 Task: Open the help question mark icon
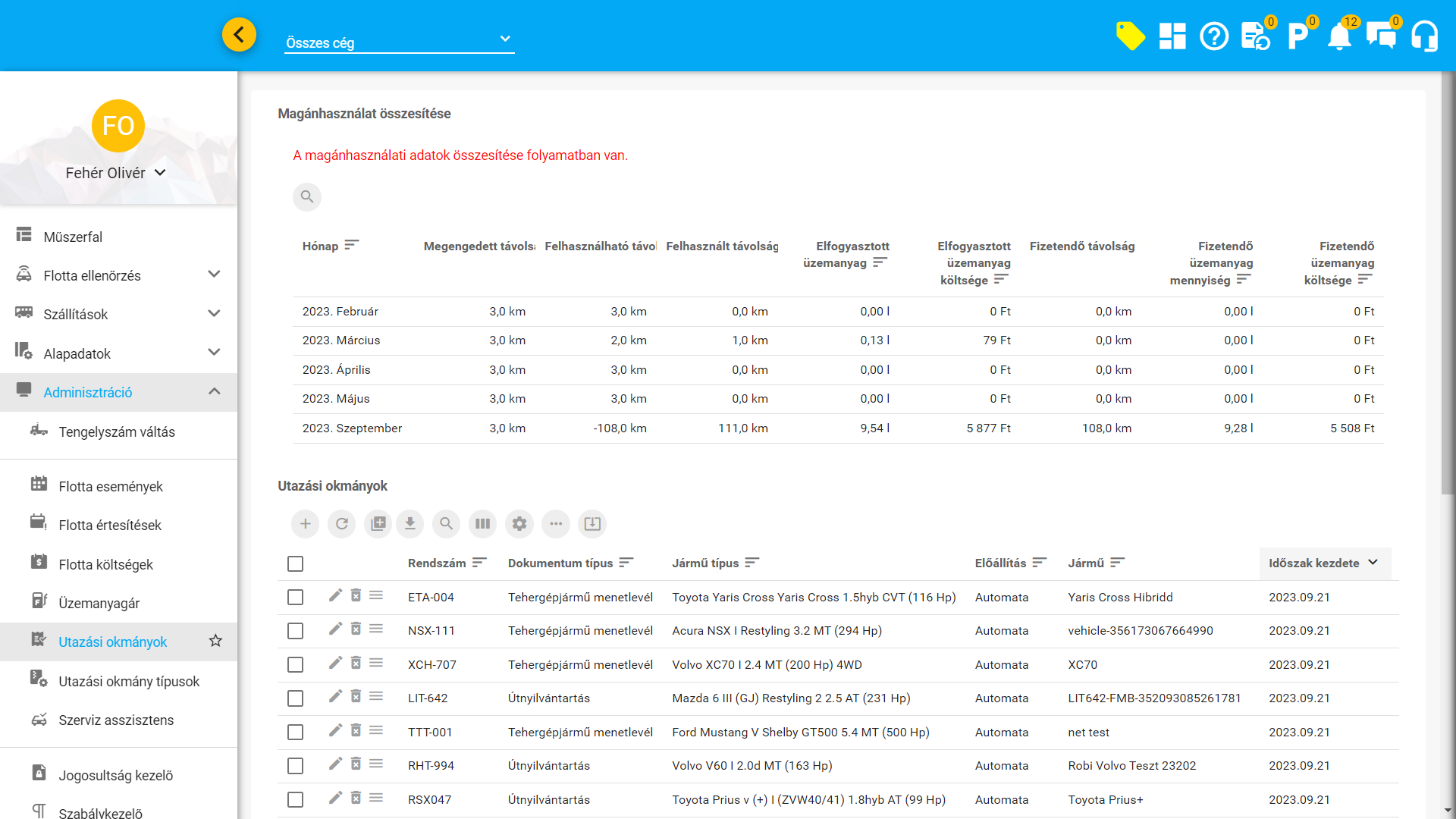[x=1214, y=36]
